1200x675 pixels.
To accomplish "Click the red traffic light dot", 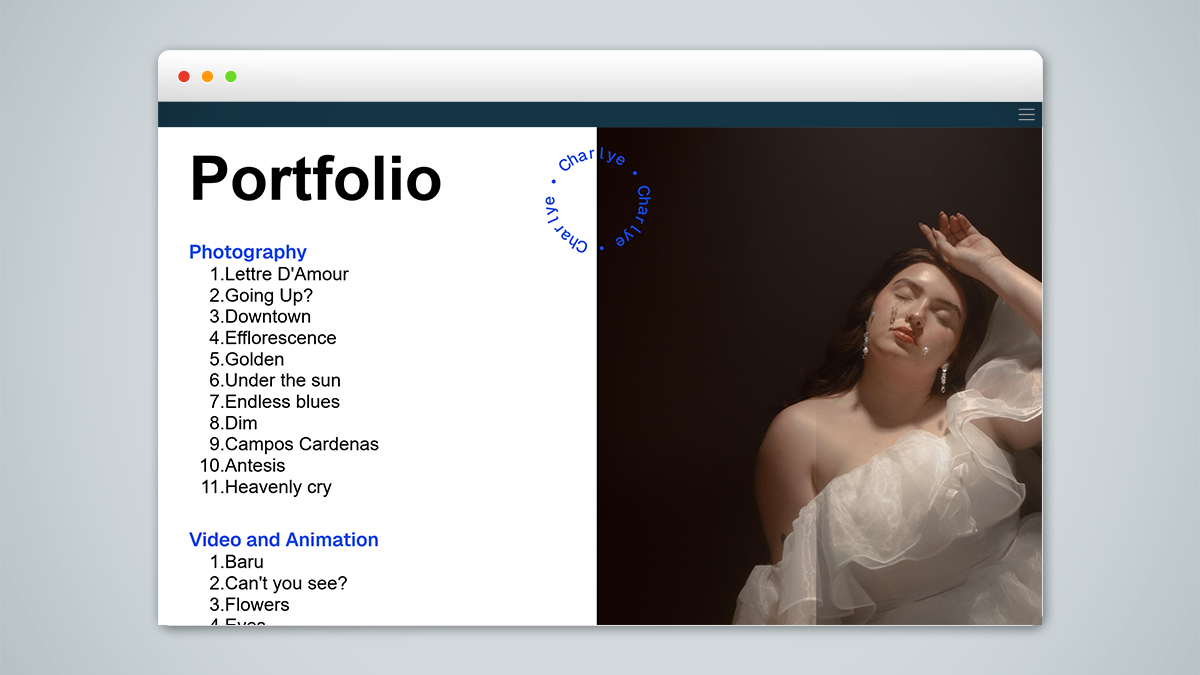I will point(184,75).
